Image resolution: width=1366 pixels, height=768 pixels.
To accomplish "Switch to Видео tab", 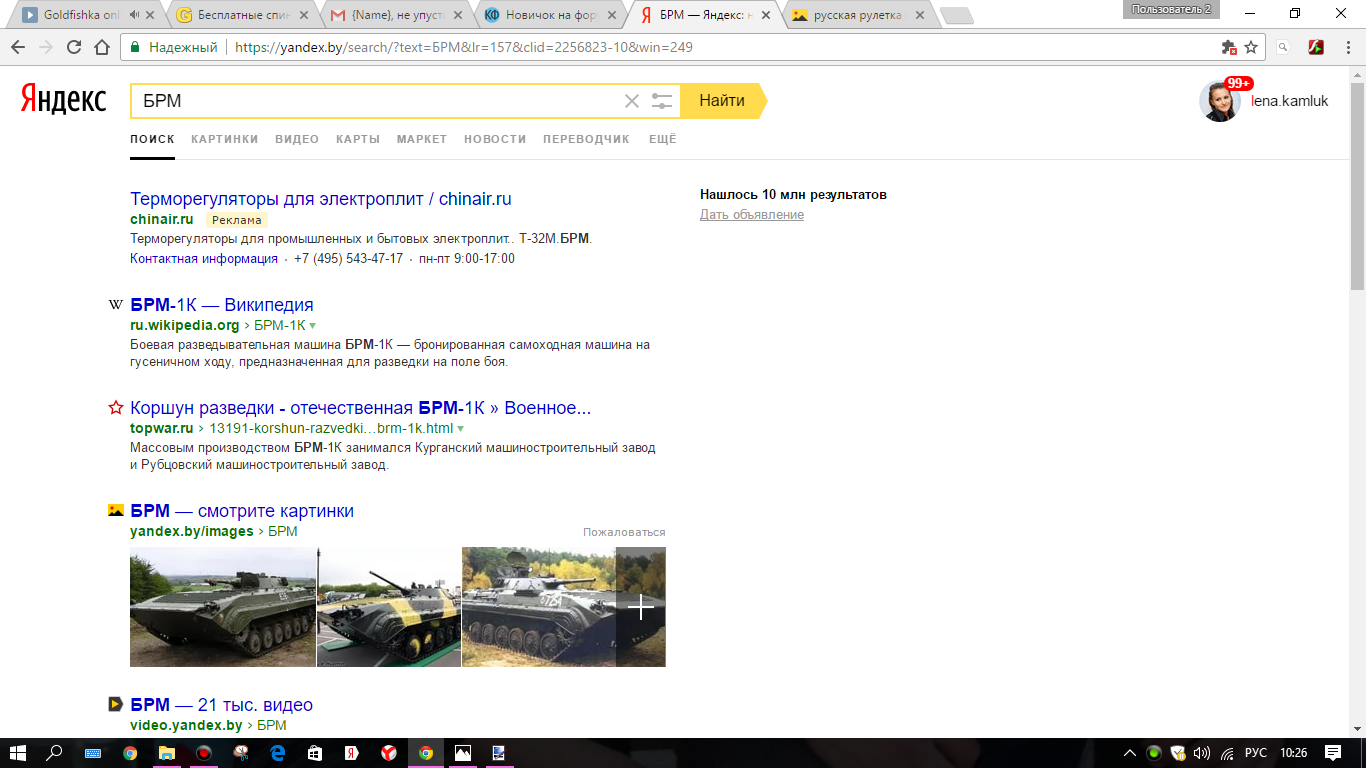I will coord(297,139).
